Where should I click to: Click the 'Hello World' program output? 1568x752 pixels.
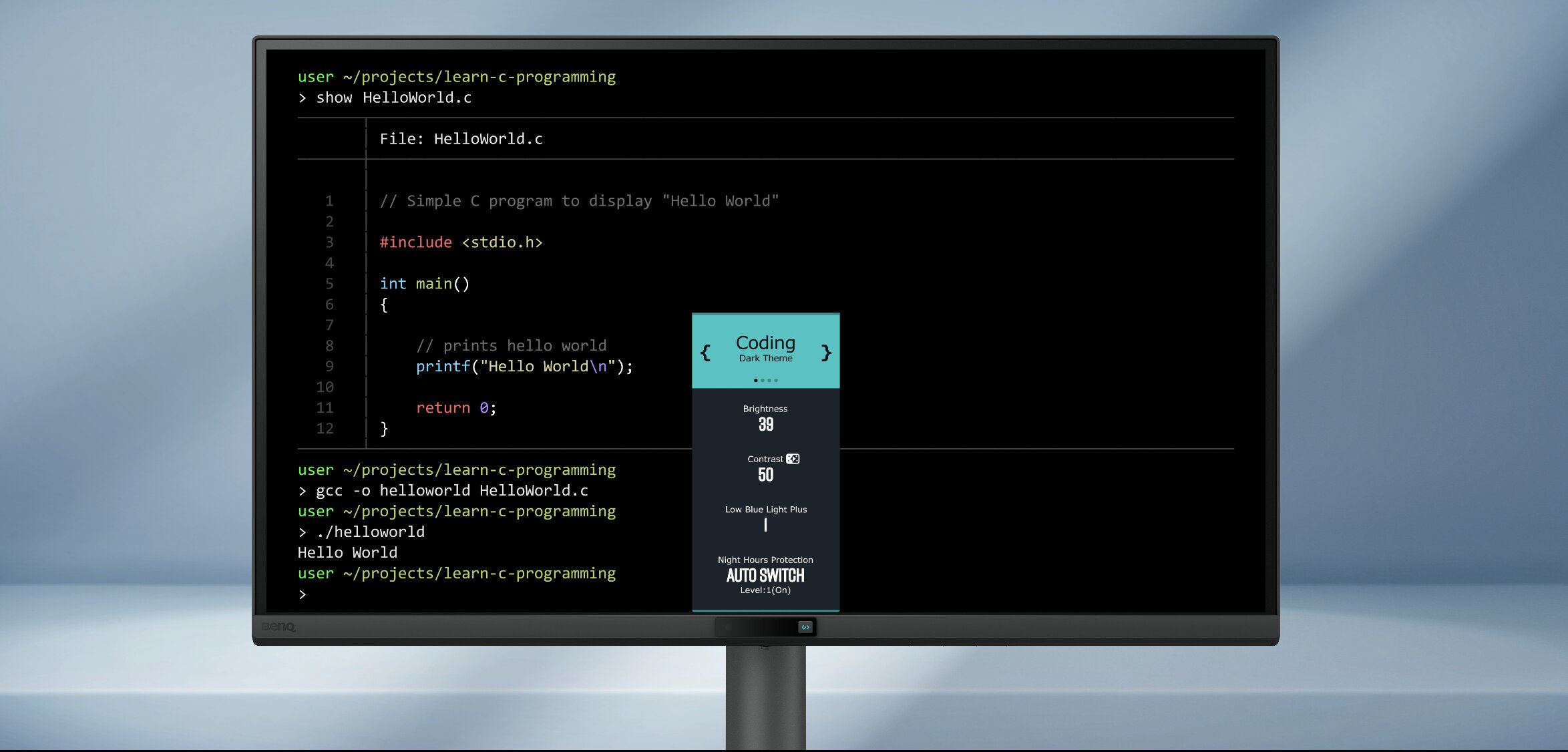click(347, 553)
